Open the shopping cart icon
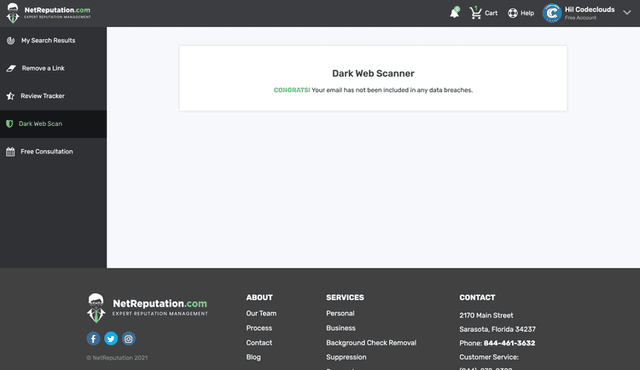 tap(476, 13)
